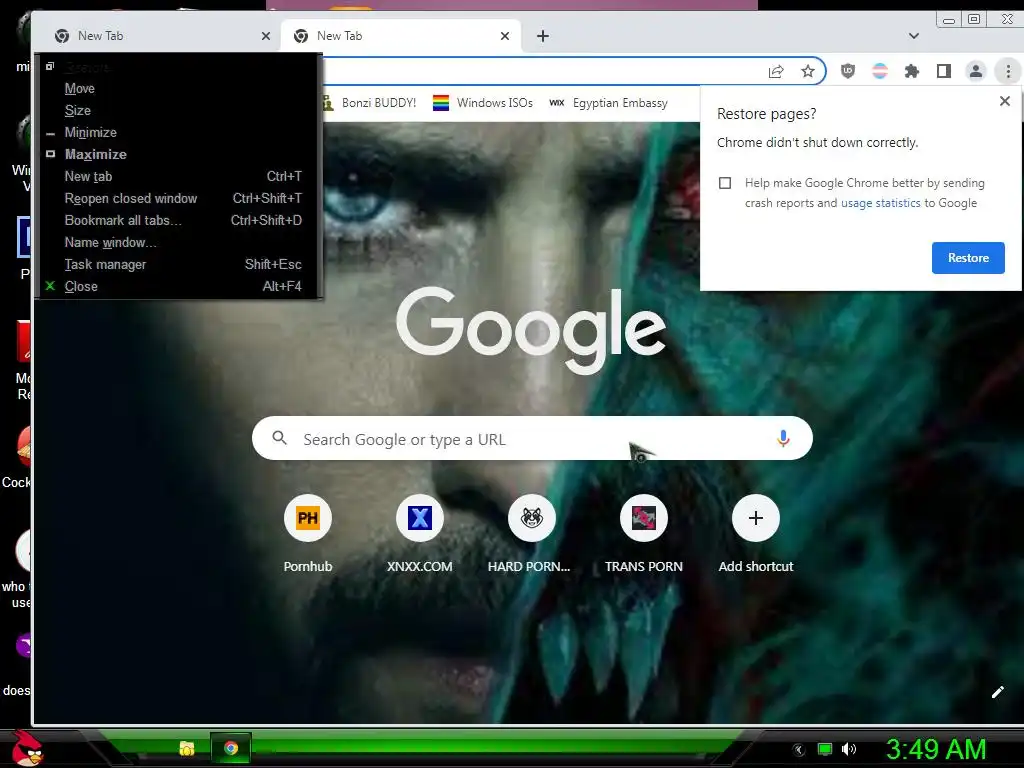Open Task manager from the menu
This screenshot has width=1024, height=768.
coord(178,264)
